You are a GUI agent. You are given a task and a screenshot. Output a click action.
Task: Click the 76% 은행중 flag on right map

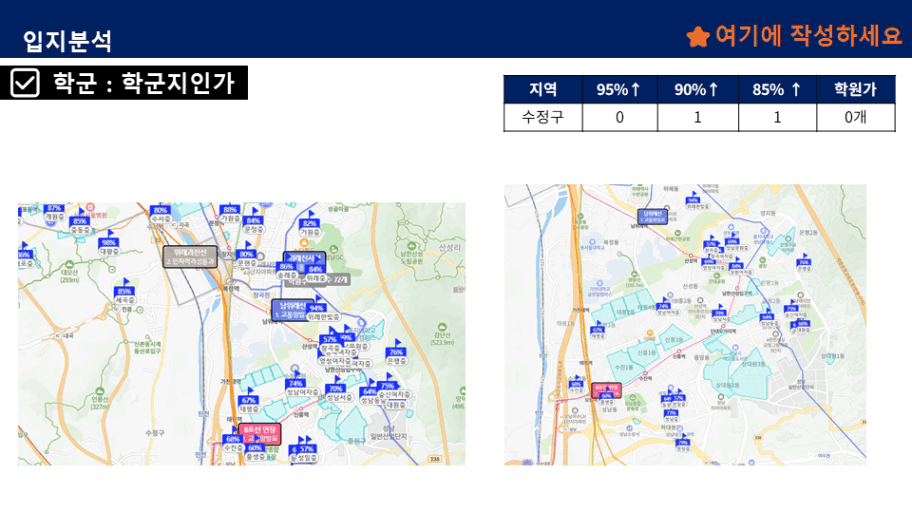(x=804, y=262)
